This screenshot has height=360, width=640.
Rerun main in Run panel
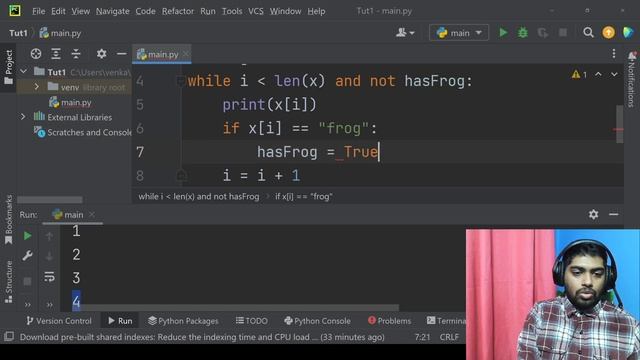27,236
